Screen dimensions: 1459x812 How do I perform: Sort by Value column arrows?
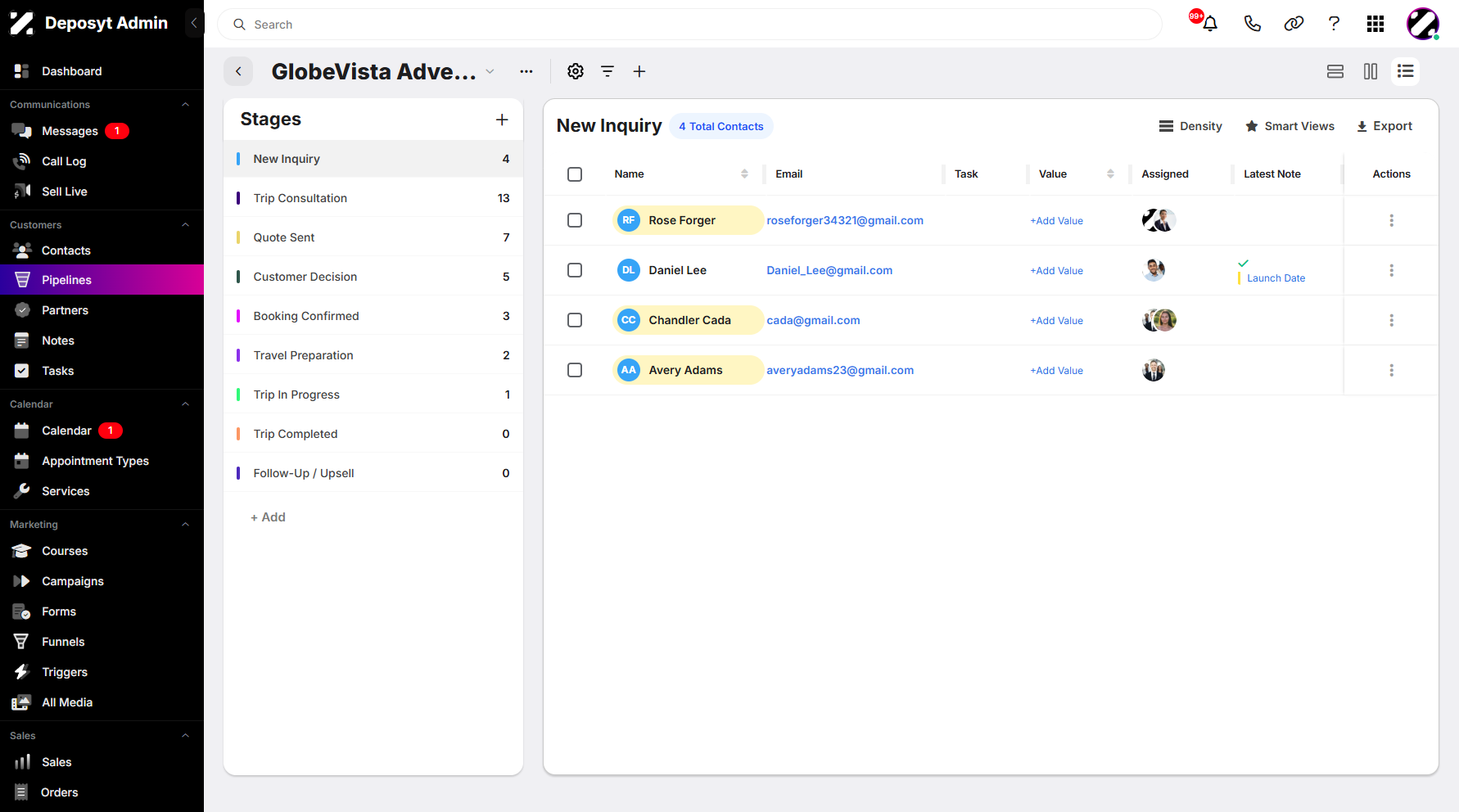(1110, 174)
